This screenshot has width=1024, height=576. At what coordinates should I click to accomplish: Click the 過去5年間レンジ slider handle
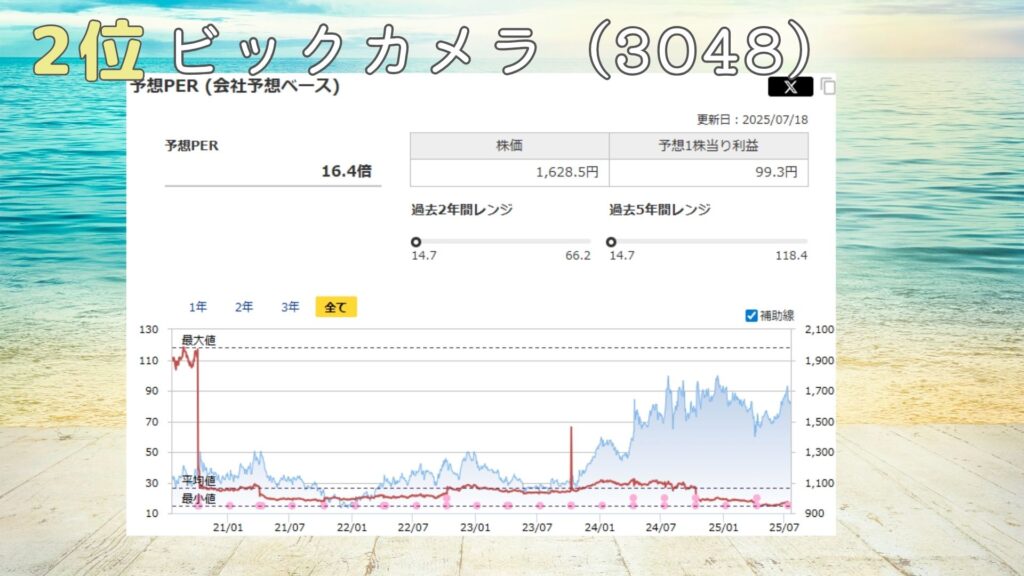(x=611, y=241)
